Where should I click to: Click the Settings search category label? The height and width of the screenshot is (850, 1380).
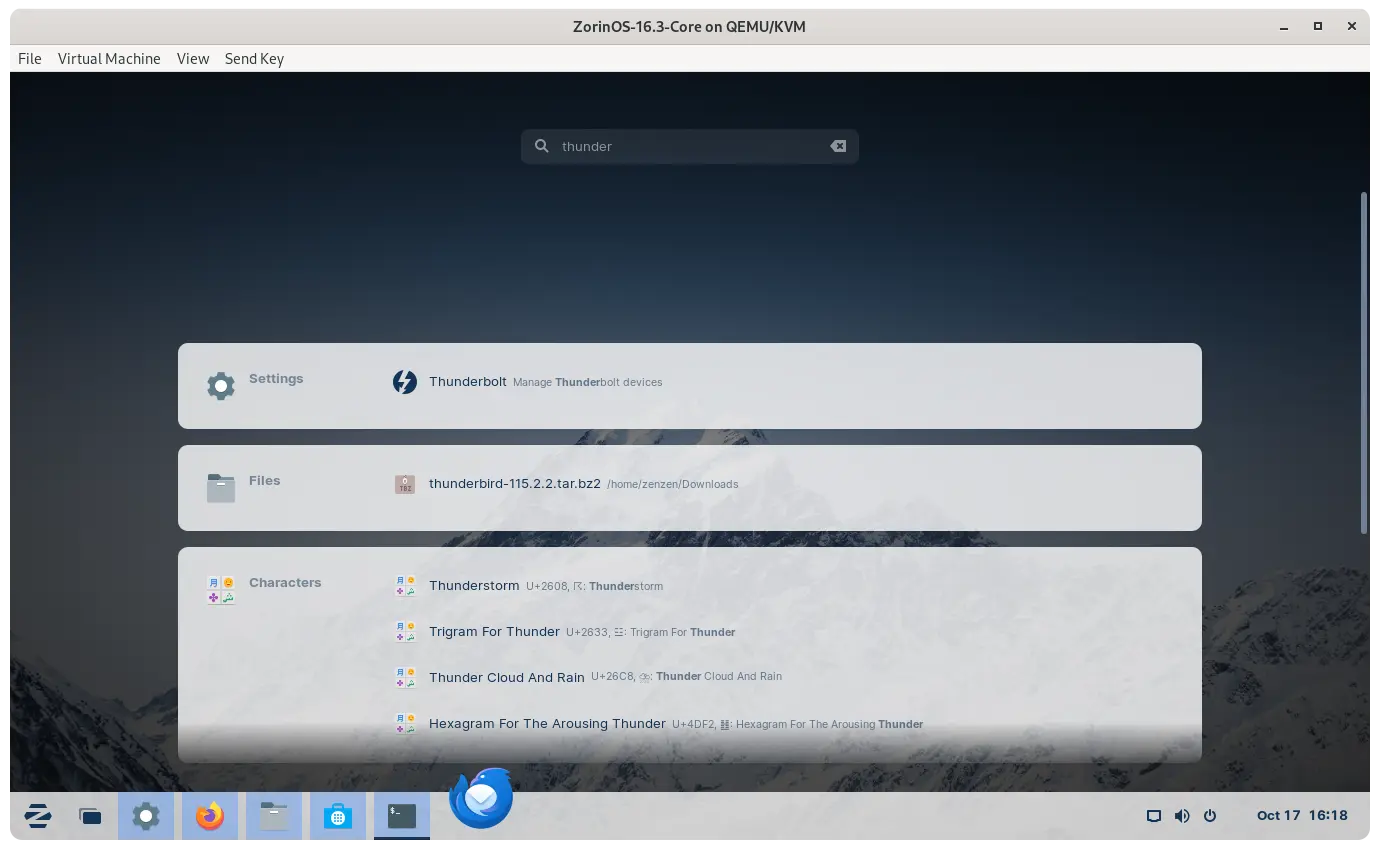click(x=276, y=379)
